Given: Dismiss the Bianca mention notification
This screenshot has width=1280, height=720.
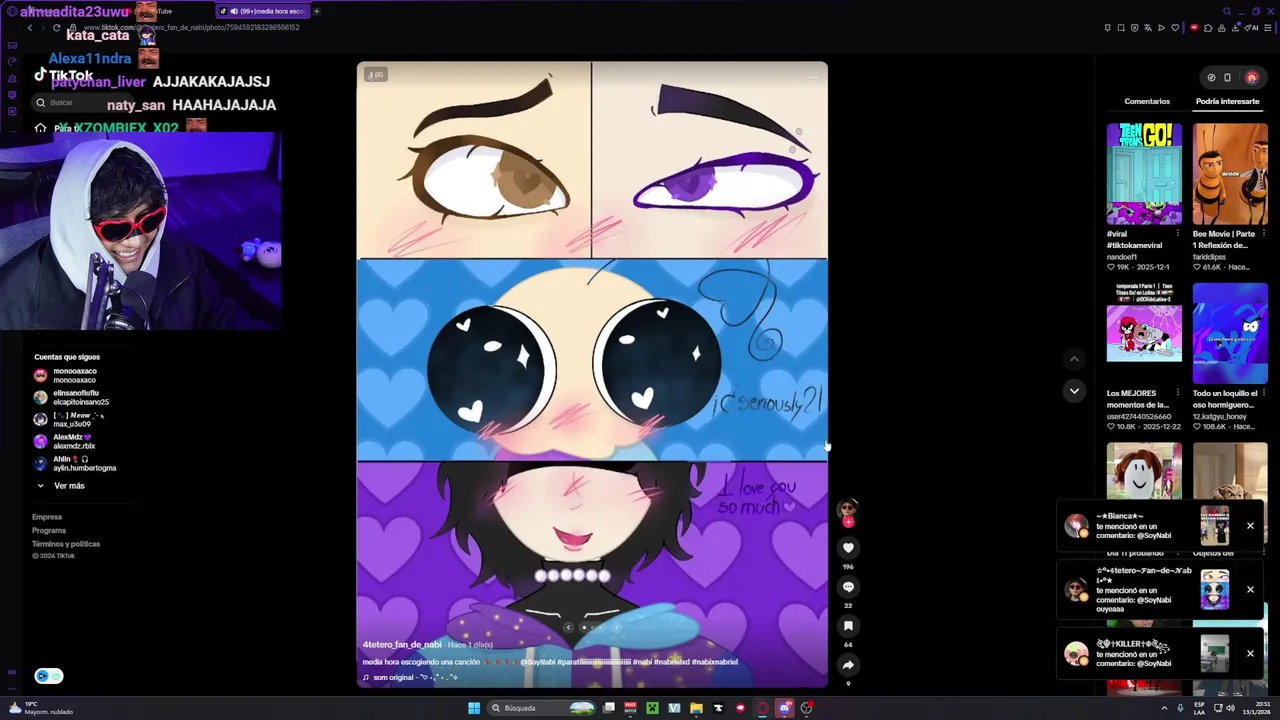Looking at the screenshot, I should pyautogui.click(x=1250, y=526).
